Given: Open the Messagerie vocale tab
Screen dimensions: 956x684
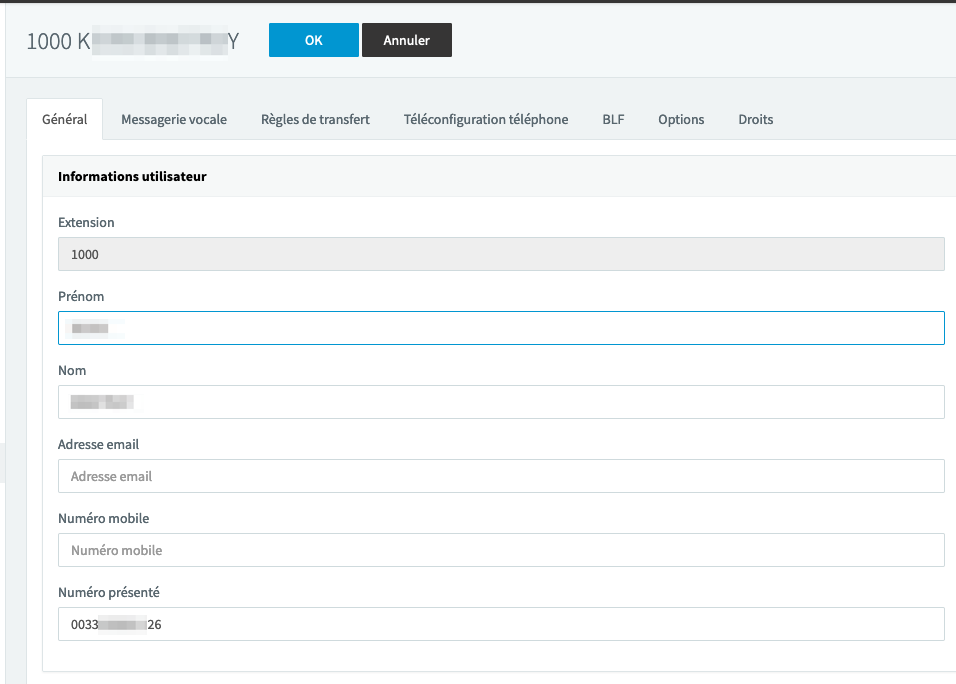Looking at the screenshot, I should tap(174, 119).
